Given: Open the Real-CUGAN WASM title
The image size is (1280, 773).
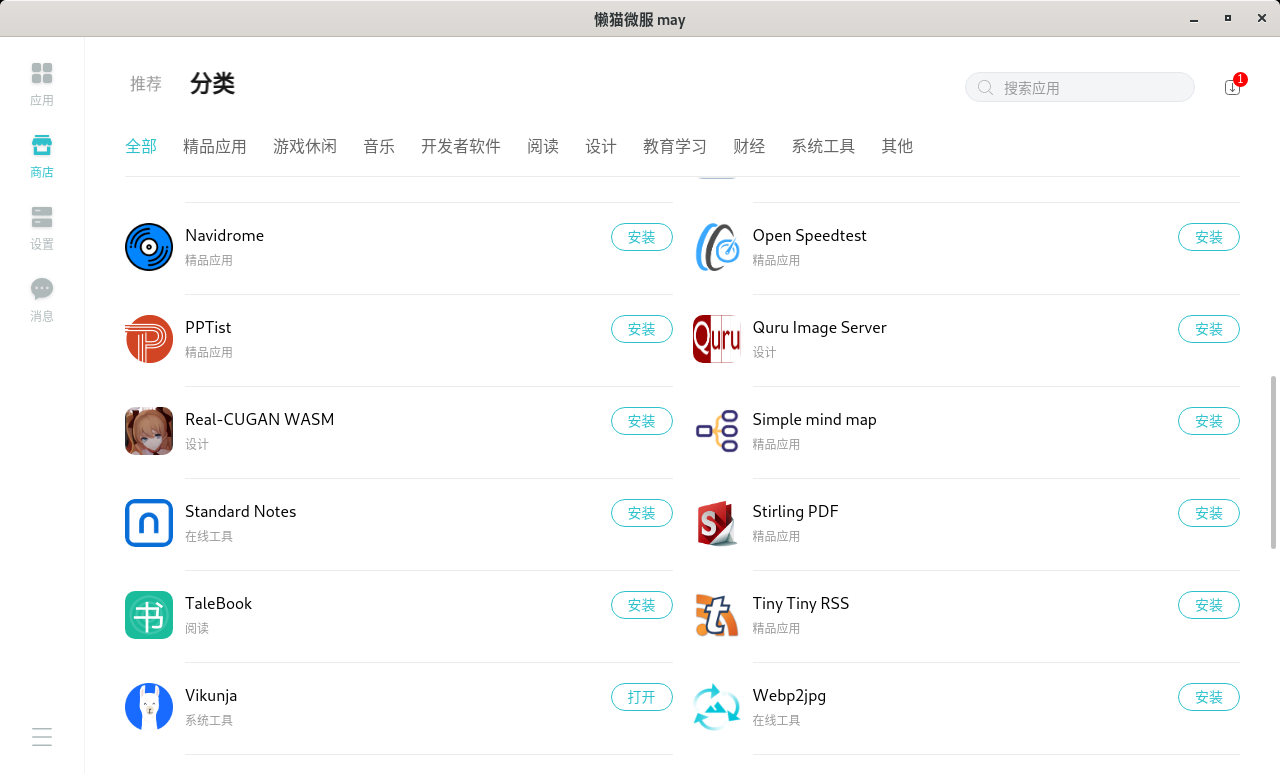Looking at the screenshot, I should [x=259, y=419].
